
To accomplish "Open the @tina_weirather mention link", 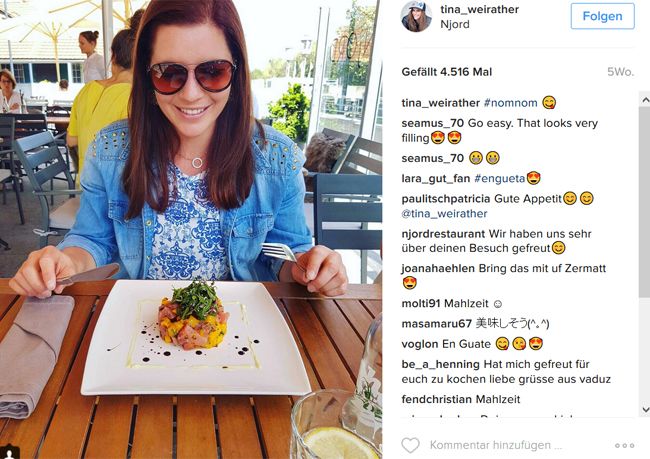I will 444,214.
